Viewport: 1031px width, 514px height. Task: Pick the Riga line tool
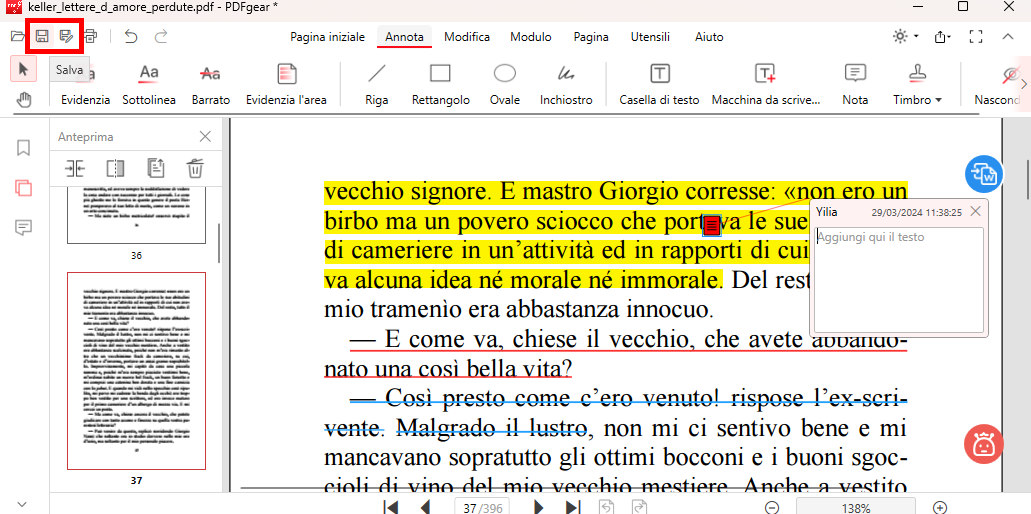click(377, 83)
